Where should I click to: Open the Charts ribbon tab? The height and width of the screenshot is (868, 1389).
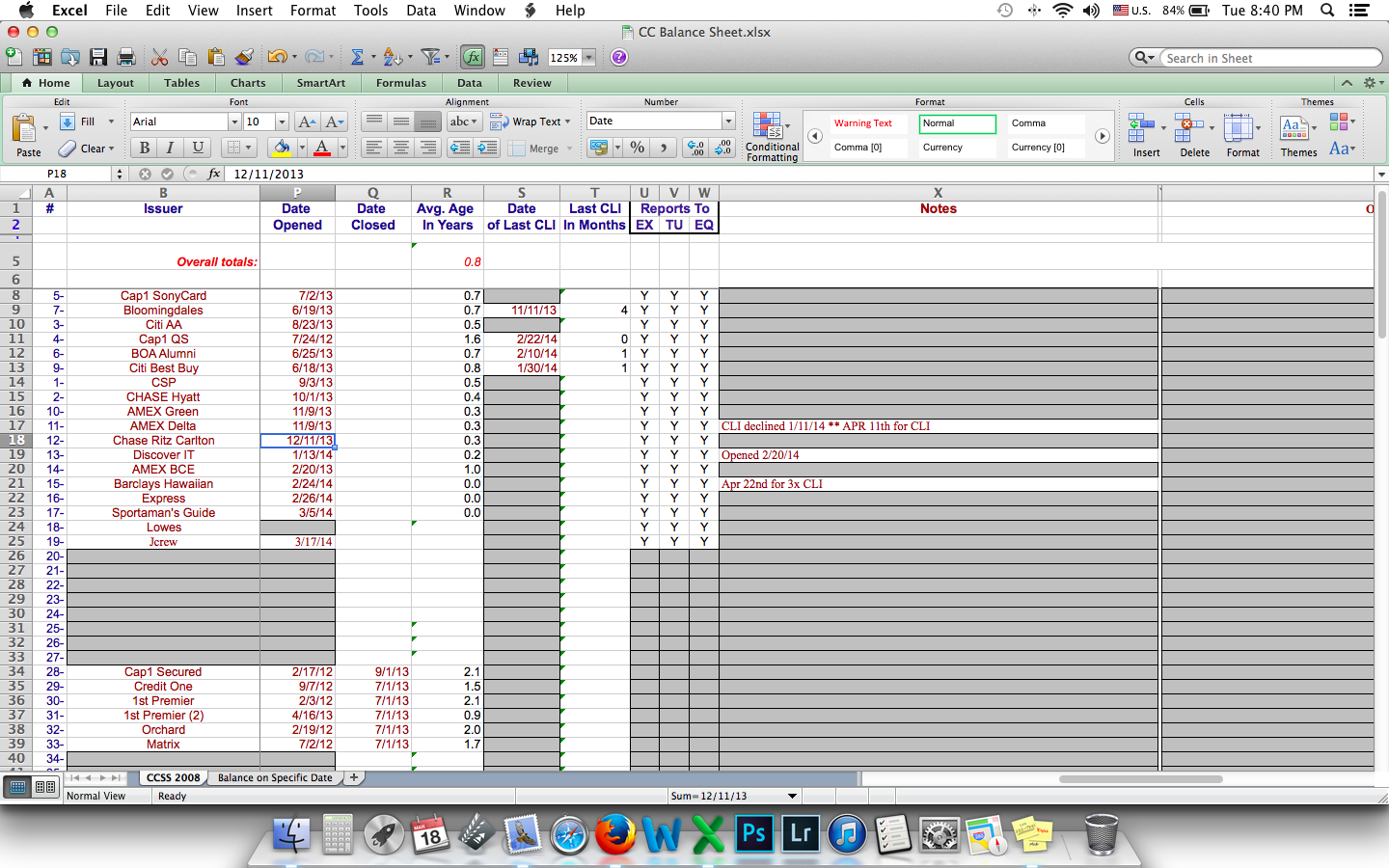pos(248,83)
